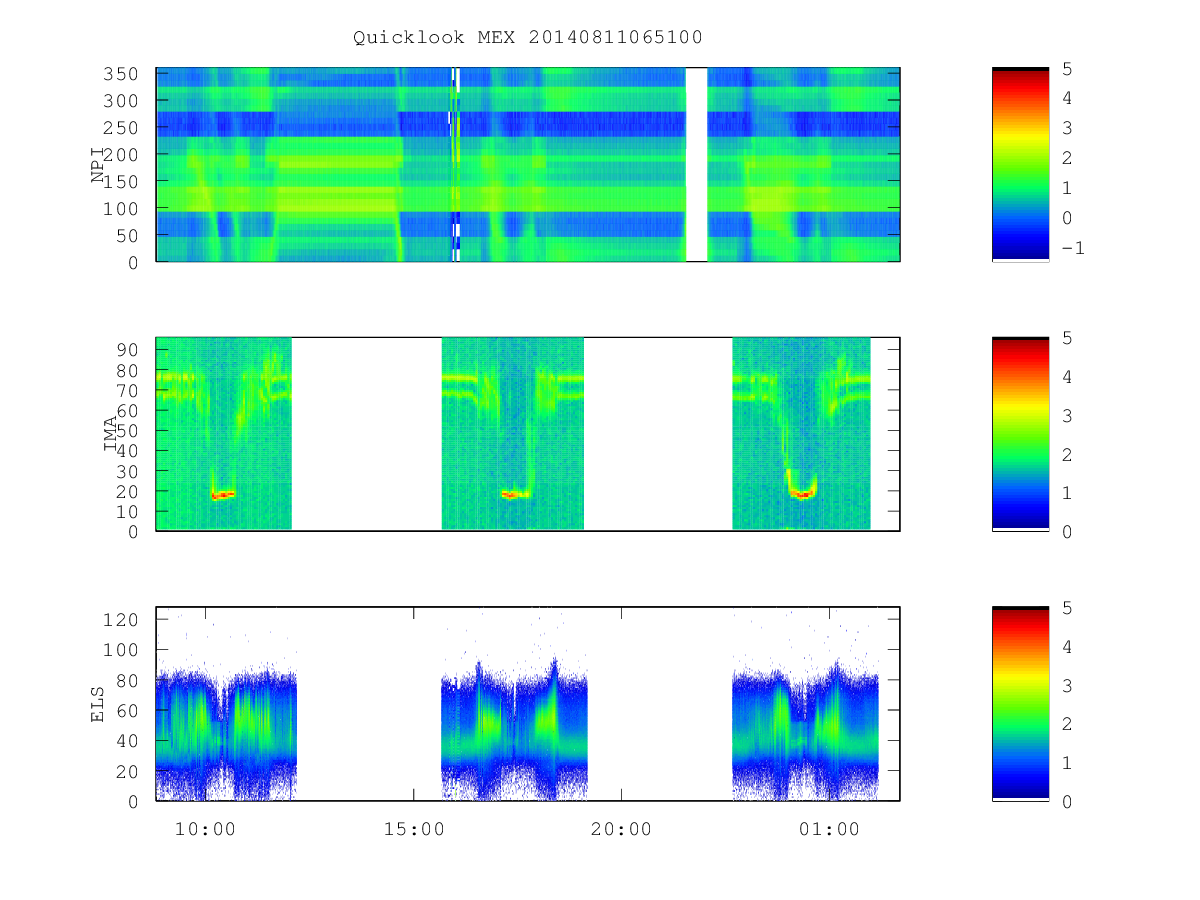Click the 01:00 time axis label
The height and width of the screenshot is (900, 1200).
tap(829, 829)
